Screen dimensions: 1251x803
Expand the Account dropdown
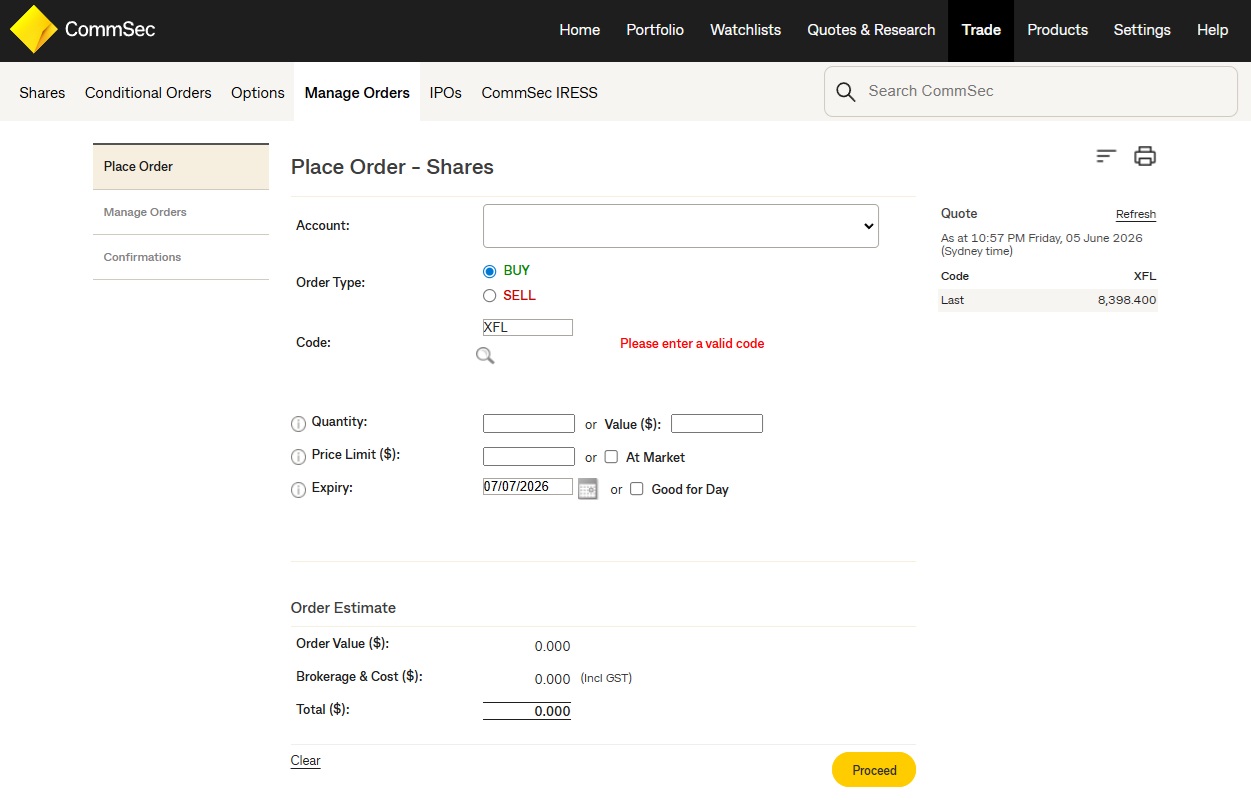pyautogui.click(x=681, y=226)
